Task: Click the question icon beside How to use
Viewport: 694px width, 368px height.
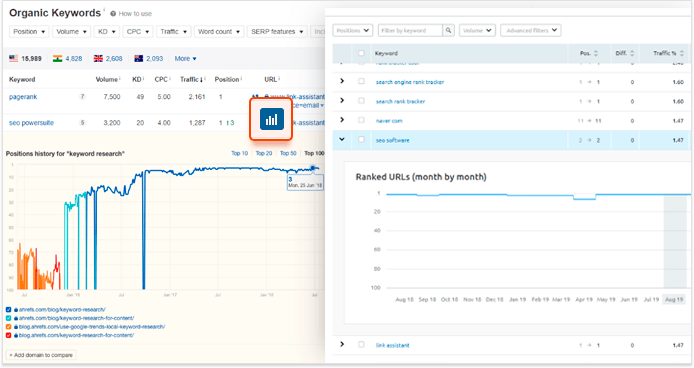Action: [x=113, y=14]
